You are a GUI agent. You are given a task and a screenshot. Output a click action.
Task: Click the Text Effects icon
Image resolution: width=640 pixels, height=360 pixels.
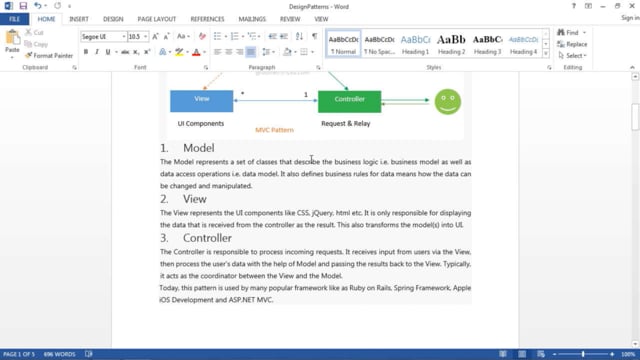point(163,52)
